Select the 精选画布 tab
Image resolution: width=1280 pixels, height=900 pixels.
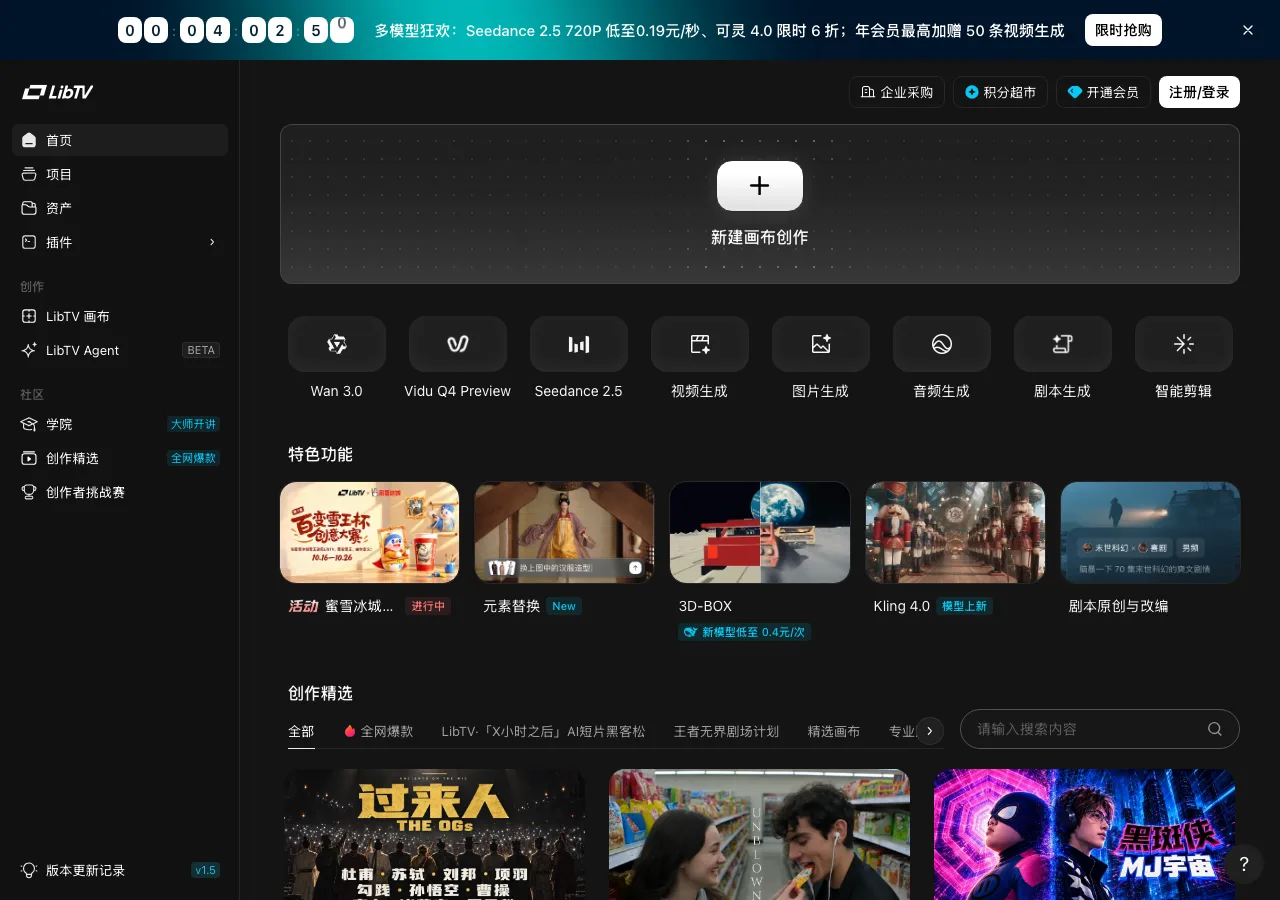tap(834, 731)
